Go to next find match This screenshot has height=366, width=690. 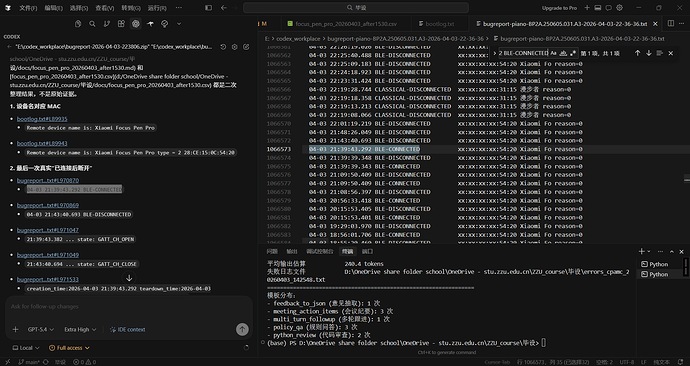(649, 53)
